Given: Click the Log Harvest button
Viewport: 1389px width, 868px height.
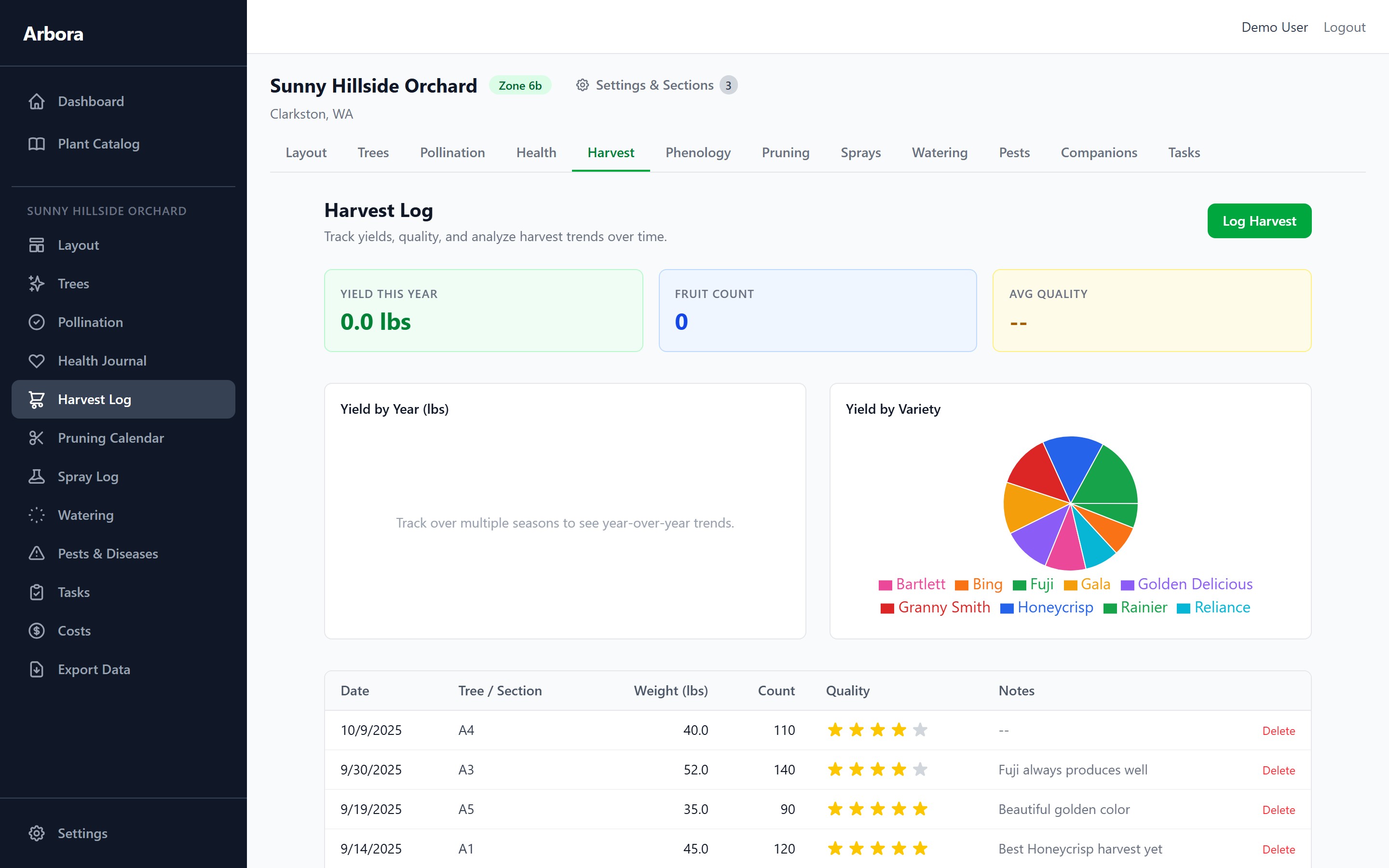Looking at the screenshot, I should (1259, 220).
